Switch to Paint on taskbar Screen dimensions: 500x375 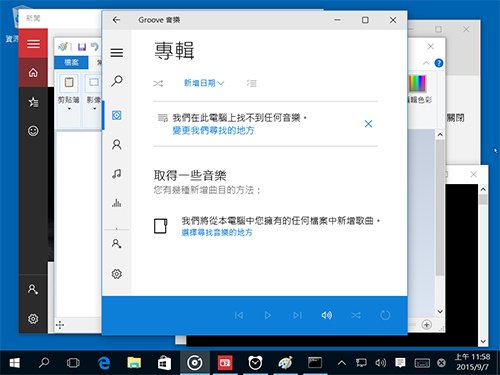click(285, 363)
